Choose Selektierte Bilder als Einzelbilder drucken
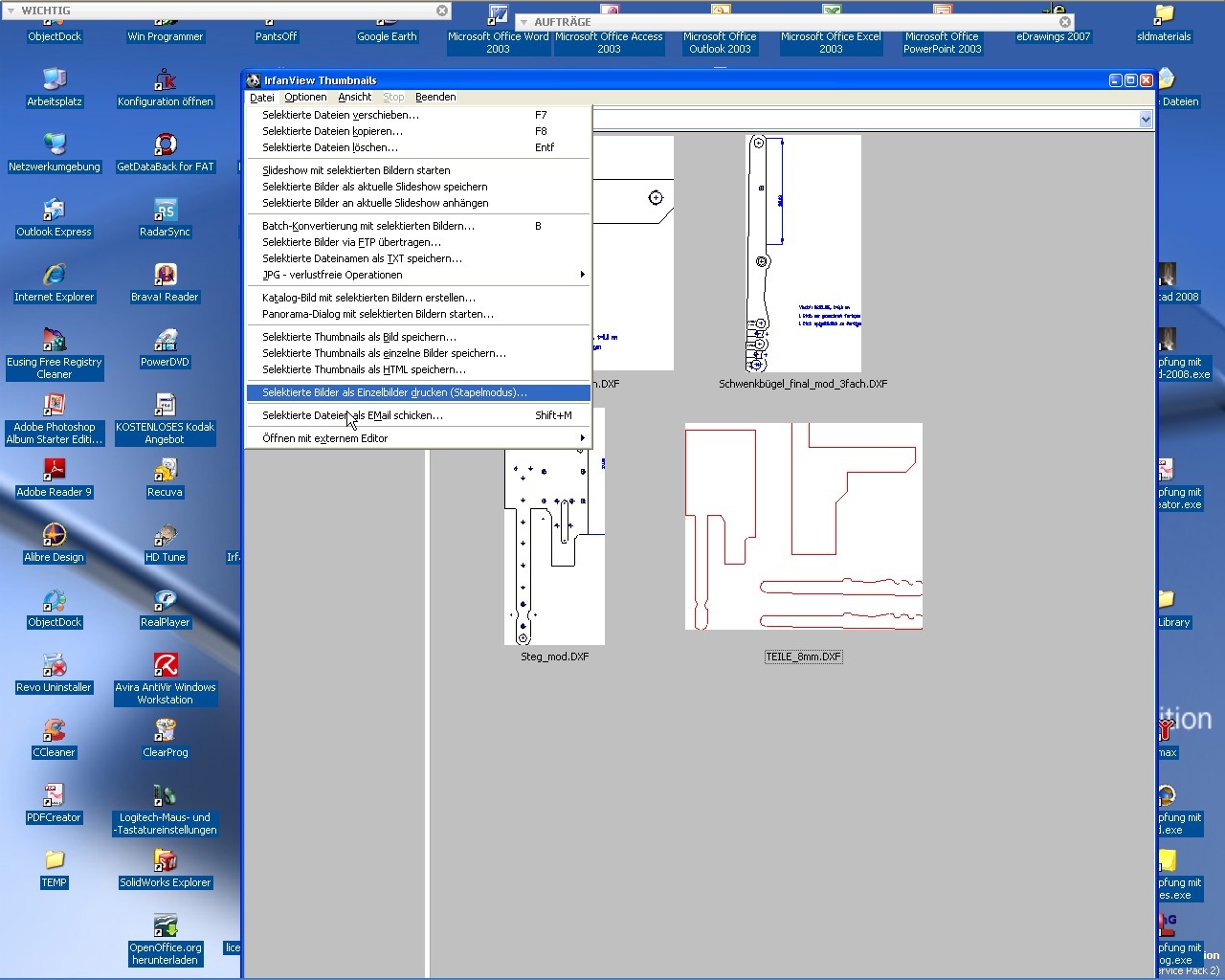Screen dimensions: 1225x980 click(419, 392)
